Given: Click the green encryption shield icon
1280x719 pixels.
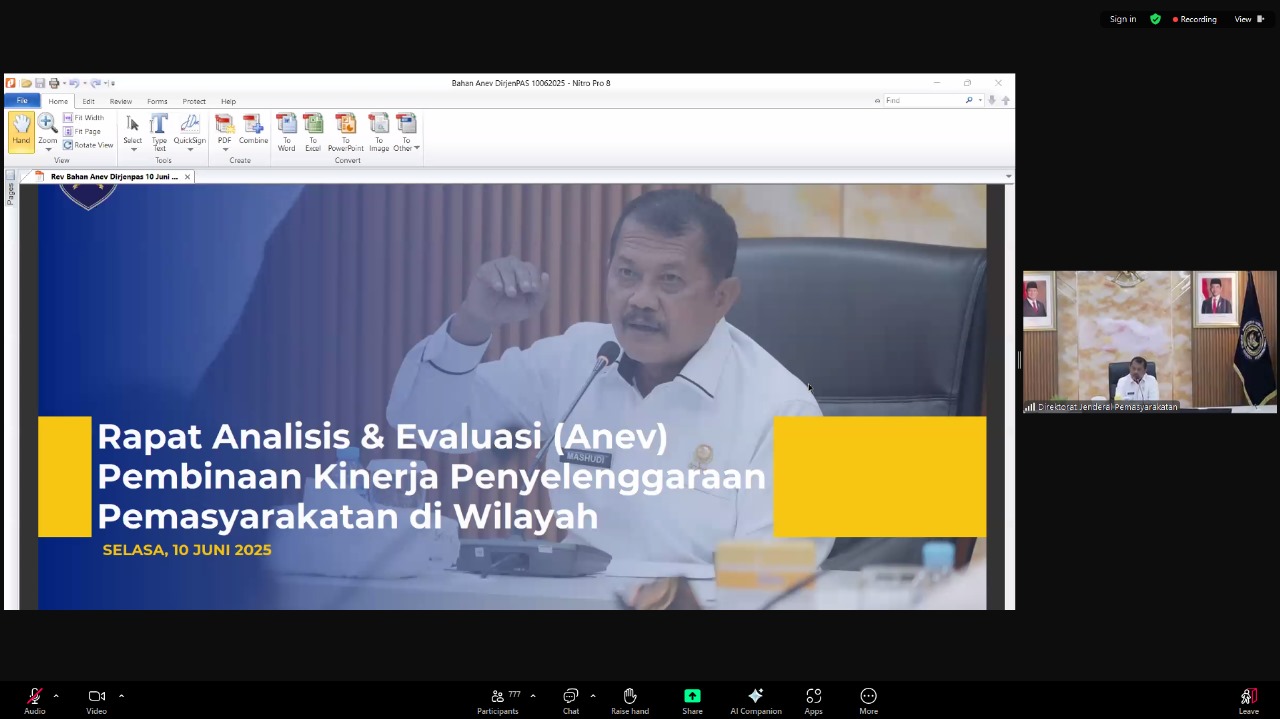Looking at the screenshot, I should (1155, 19).
